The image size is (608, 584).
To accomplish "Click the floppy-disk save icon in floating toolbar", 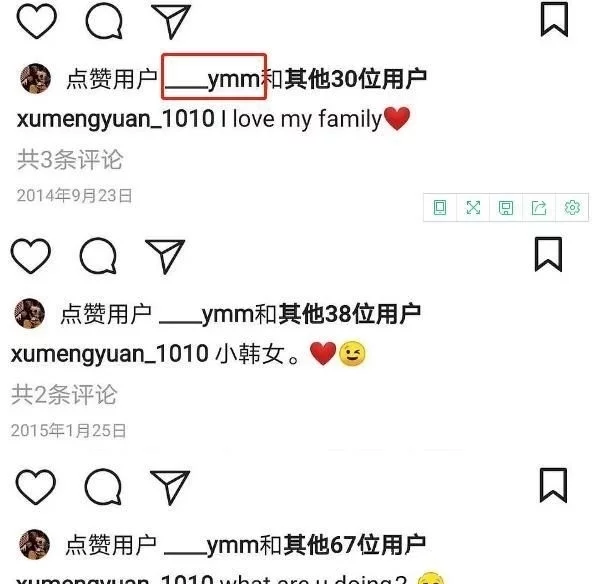I will click(506, 207).
